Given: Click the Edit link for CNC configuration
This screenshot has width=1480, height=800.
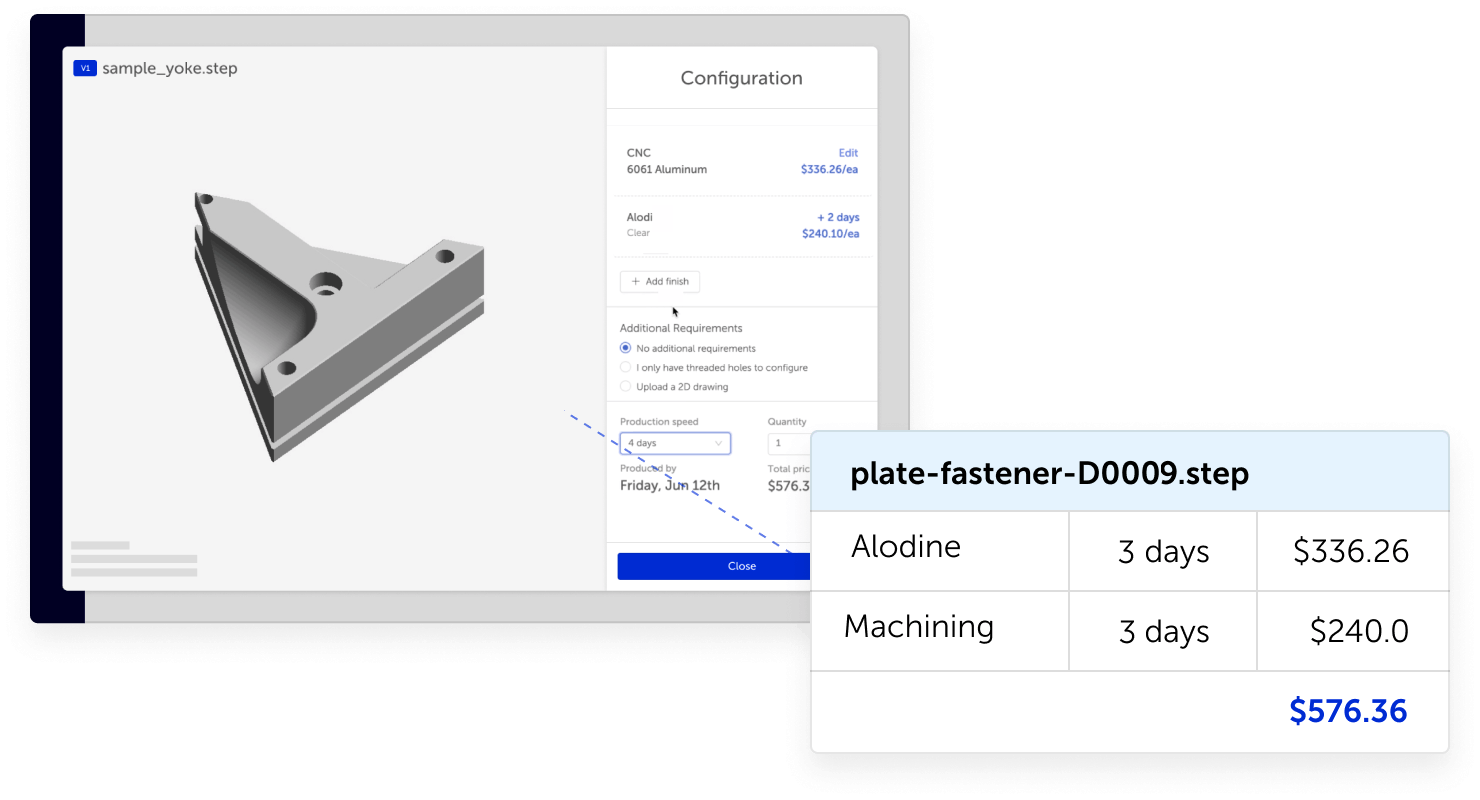Looking at the screenshot, I should (847, 152).
